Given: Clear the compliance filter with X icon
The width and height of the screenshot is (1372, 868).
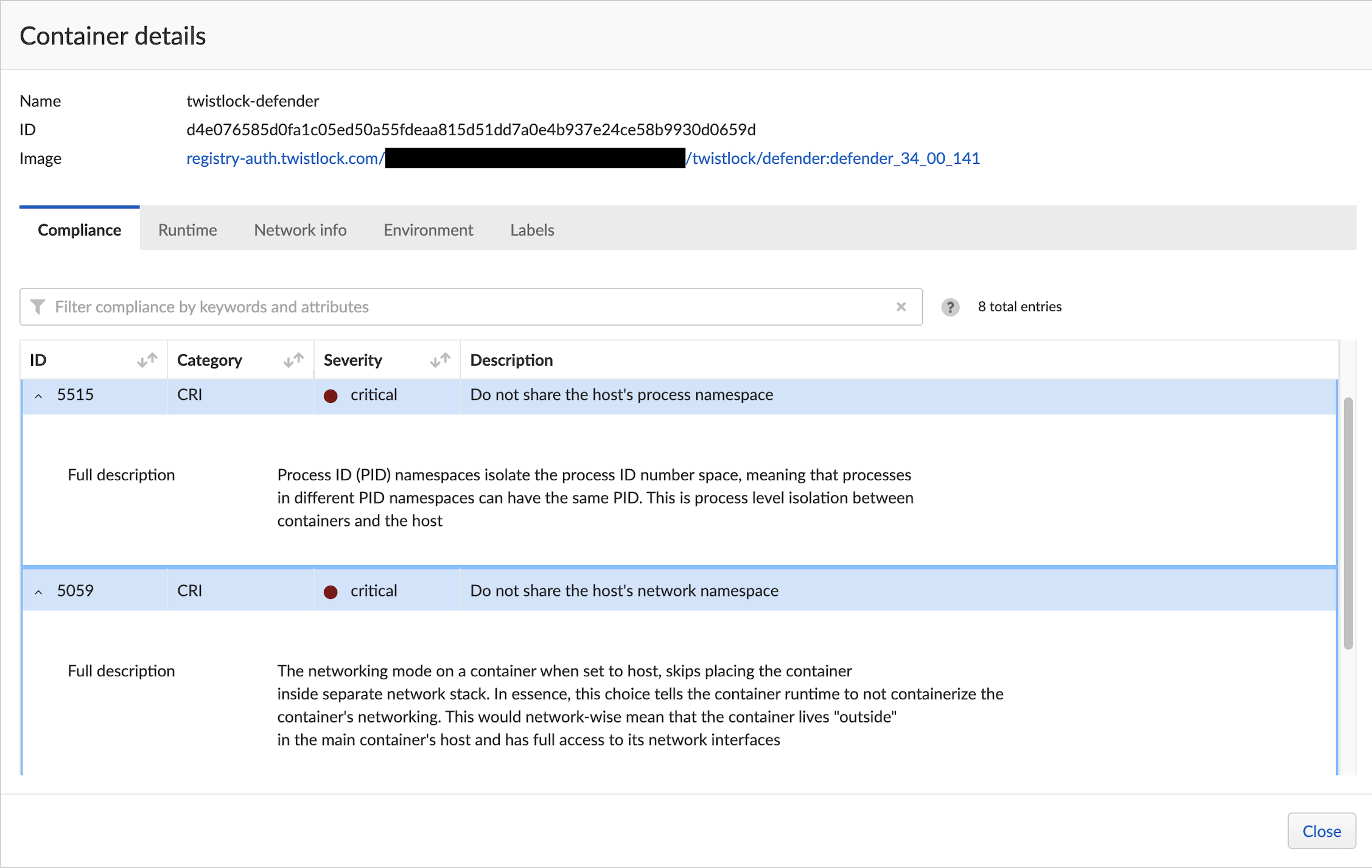Looking at the screenshot, I should click(x=901, y=307).
